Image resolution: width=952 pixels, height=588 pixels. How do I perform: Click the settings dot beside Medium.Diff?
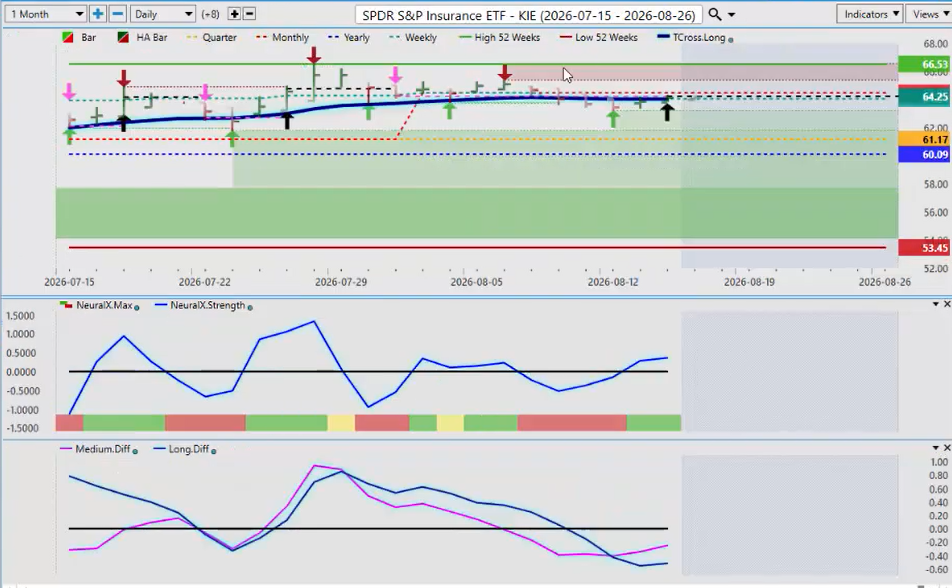click(x=135, y=451)
